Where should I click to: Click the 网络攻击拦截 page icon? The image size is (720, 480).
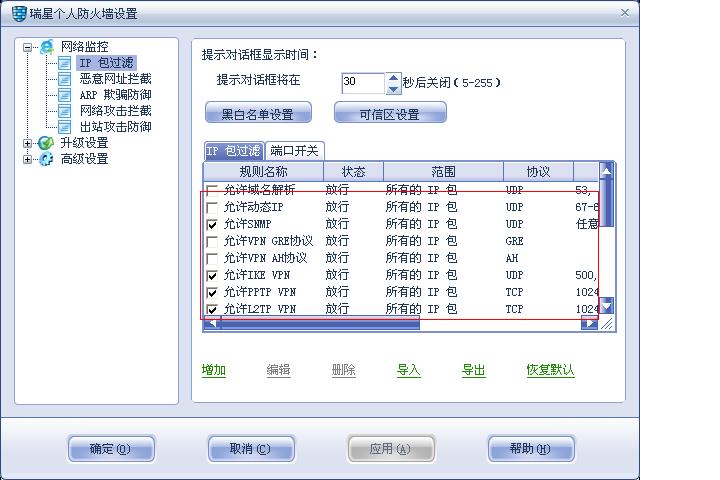point(64,111)
